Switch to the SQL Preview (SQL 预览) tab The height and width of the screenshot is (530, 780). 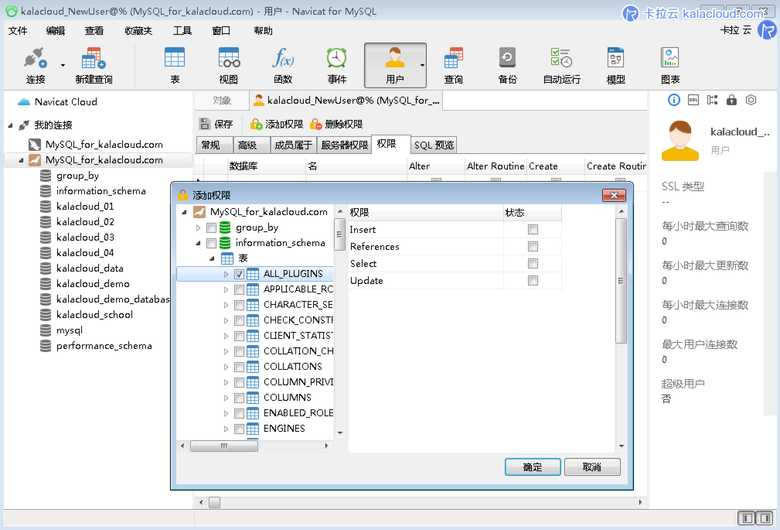tap(434, 145)
